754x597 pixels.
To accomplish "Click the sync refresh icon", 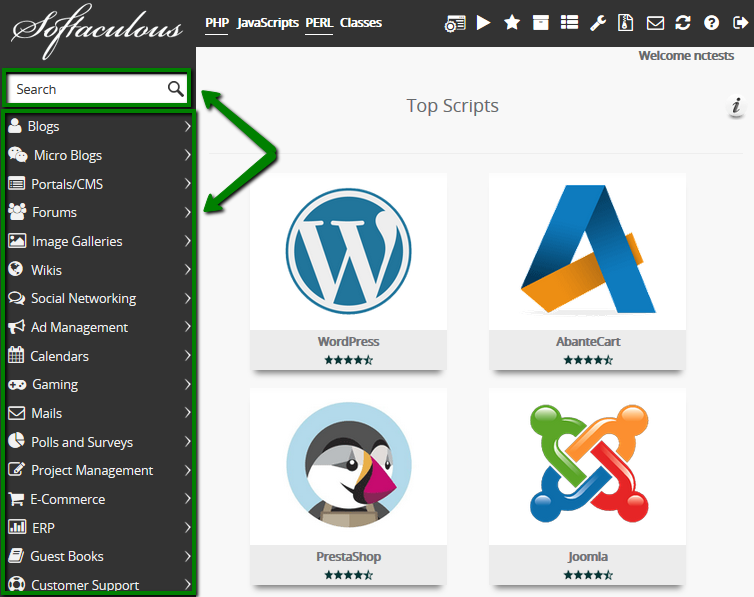I will (683, 23).
